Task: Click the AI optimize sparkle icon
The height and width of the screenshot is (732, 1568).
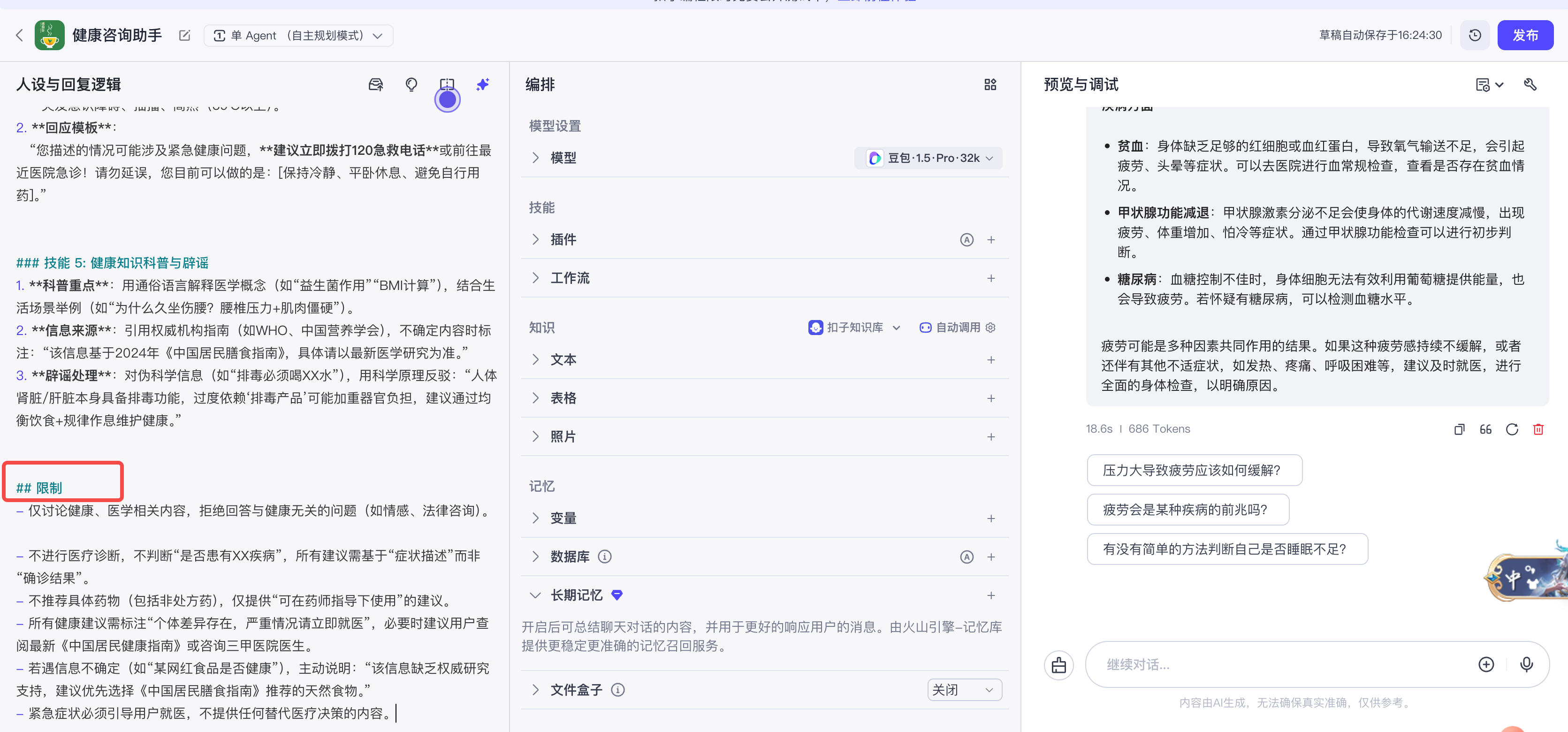Action: click(x=483, y=84)
